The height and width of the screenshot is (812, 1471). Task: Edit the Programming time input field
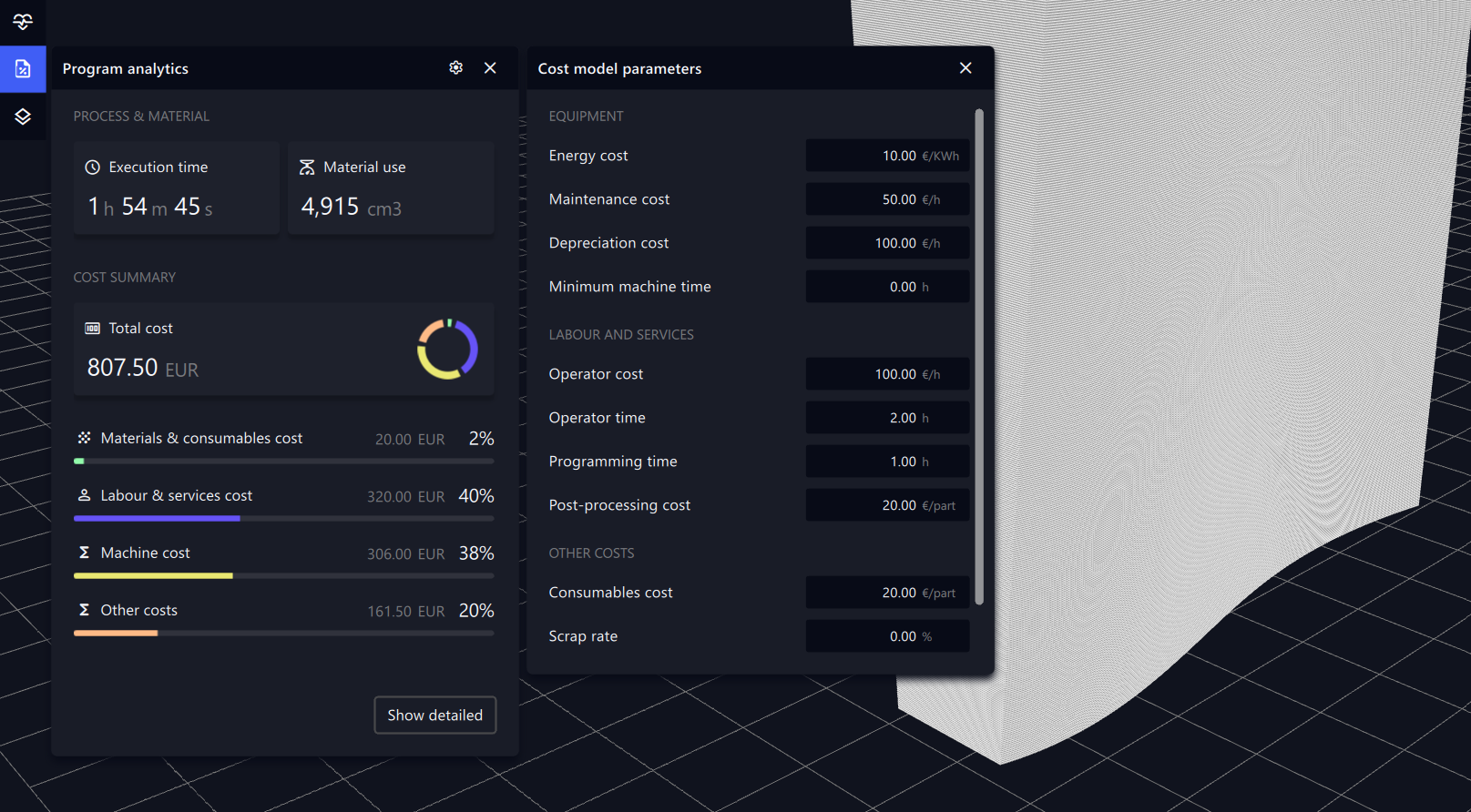(x=887, y=462)
